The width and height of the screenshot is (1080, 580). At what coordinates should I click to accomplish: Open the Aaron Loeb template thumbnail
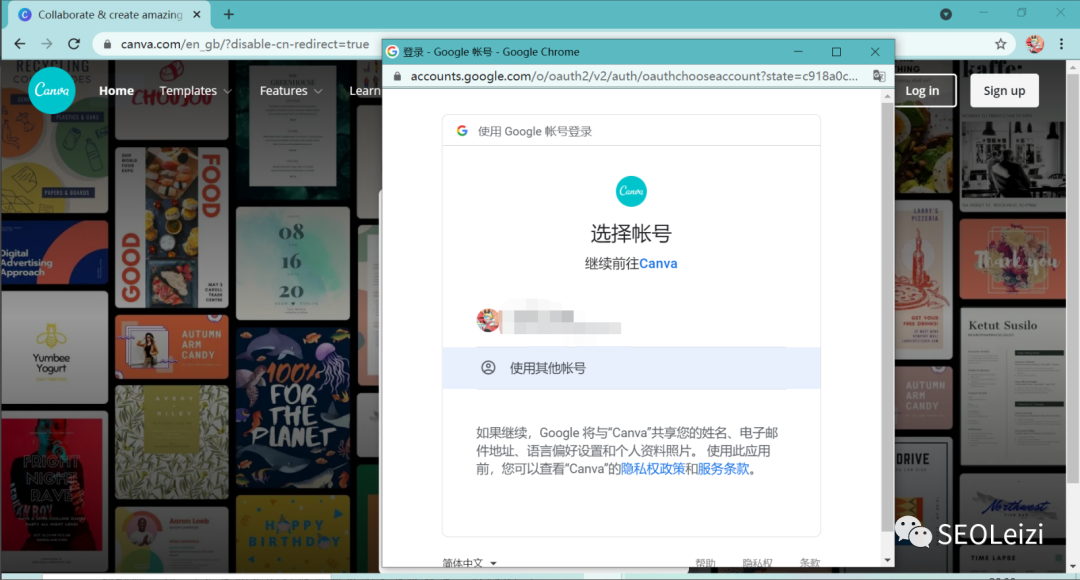(172, 539)
